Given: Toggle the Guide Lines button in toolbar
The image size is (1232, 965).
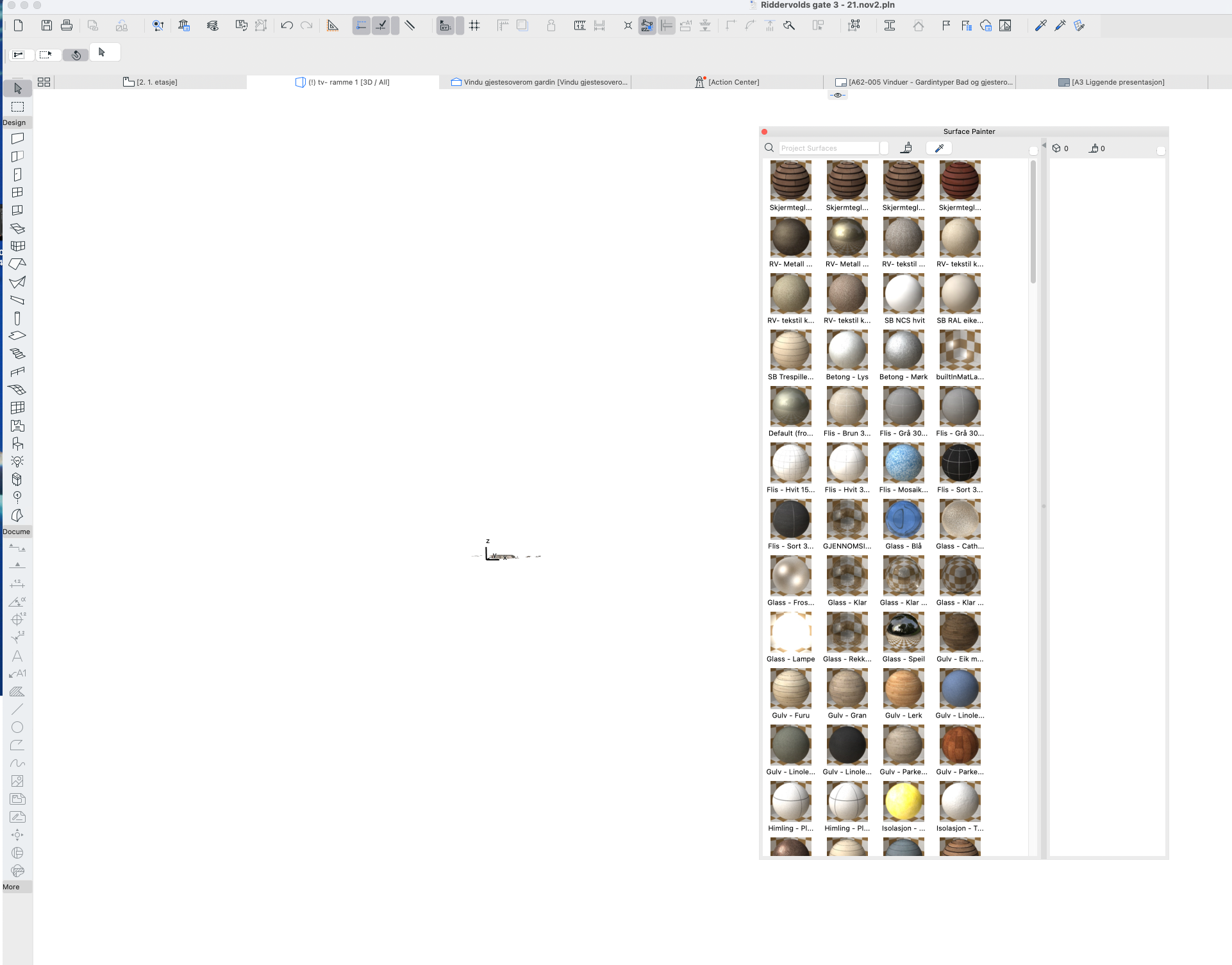Looking at the screenshot, I should (x=362, y=26).
